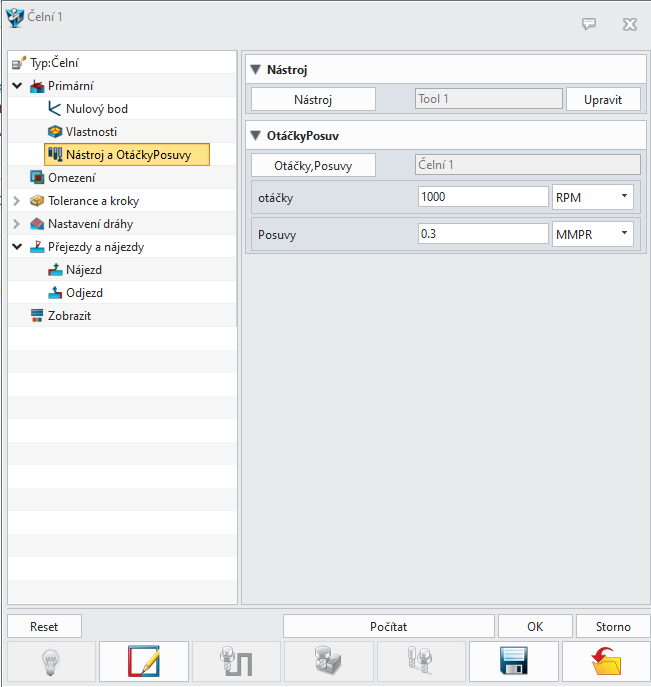Collapse the Nástroj section triangle
651x687 pixels.
tap(255, 69)
